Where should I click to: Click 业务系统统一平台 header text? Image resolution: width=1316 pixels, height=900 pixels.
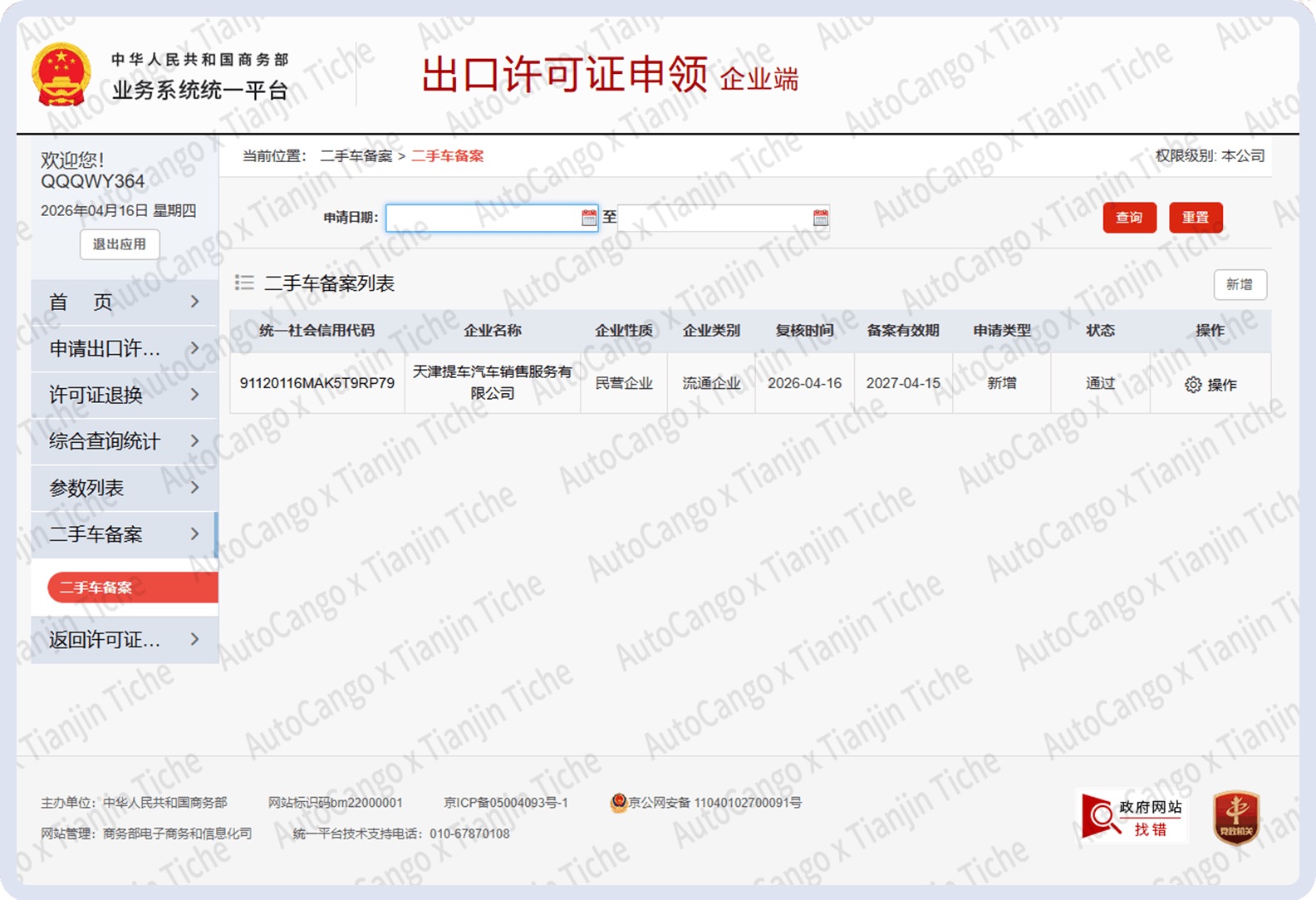click(200, 91)
